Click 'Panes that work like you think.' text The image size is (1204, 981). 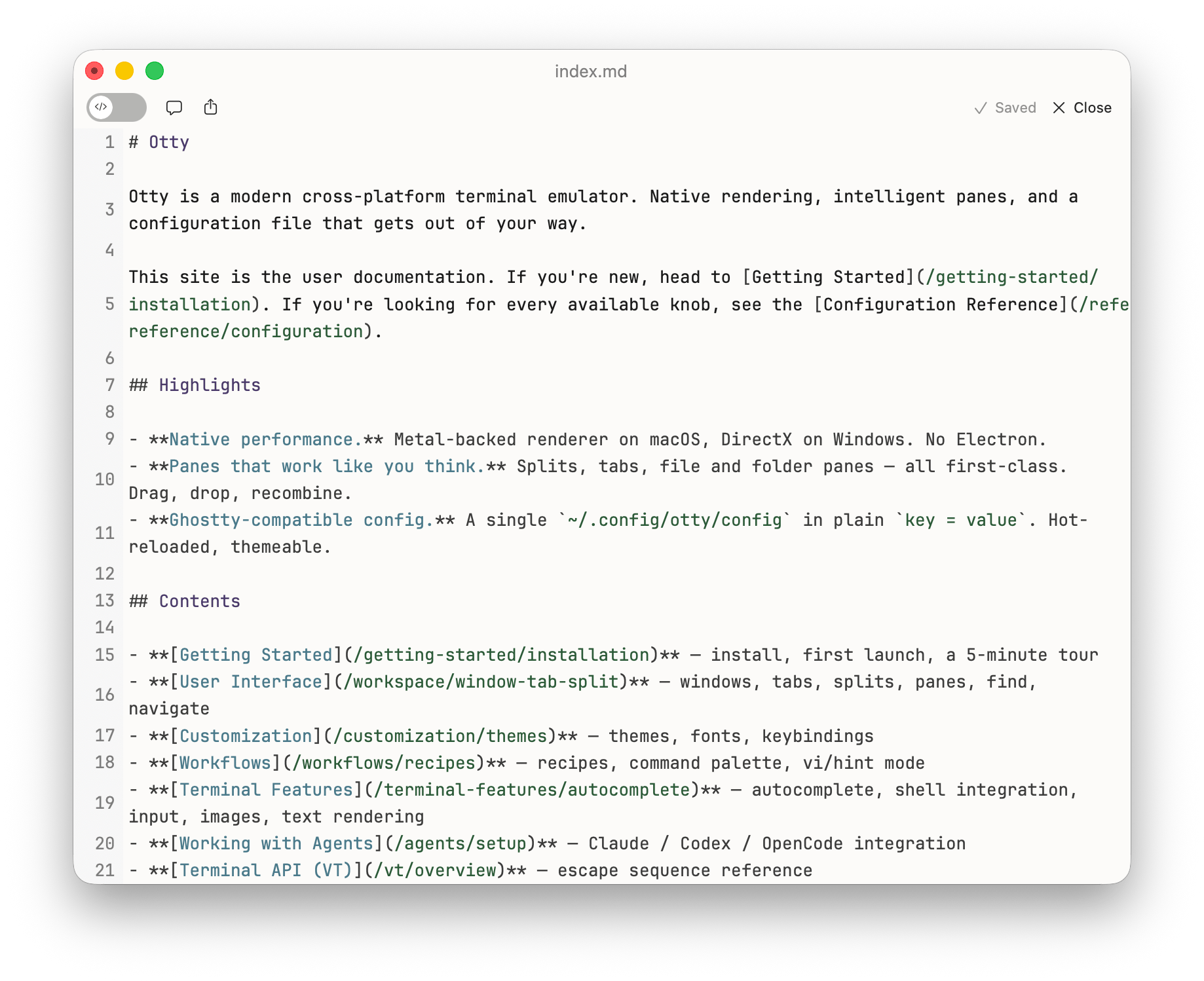coord(327,466)
